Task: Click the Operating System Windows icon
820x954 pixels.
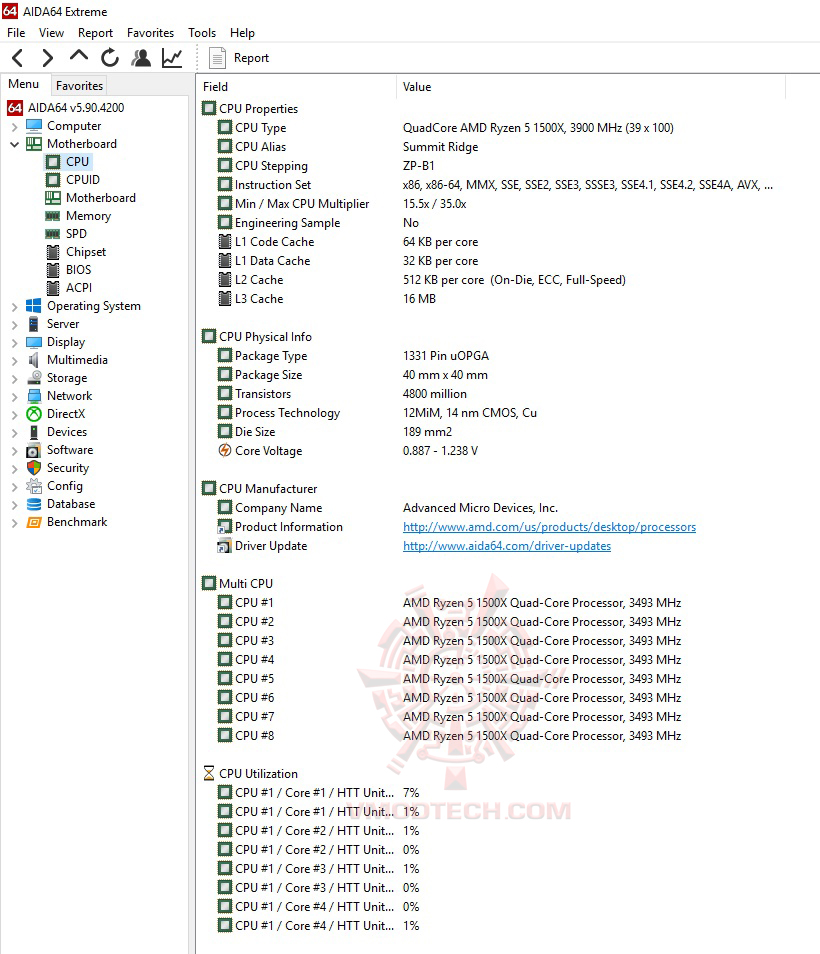Action: 34,306
